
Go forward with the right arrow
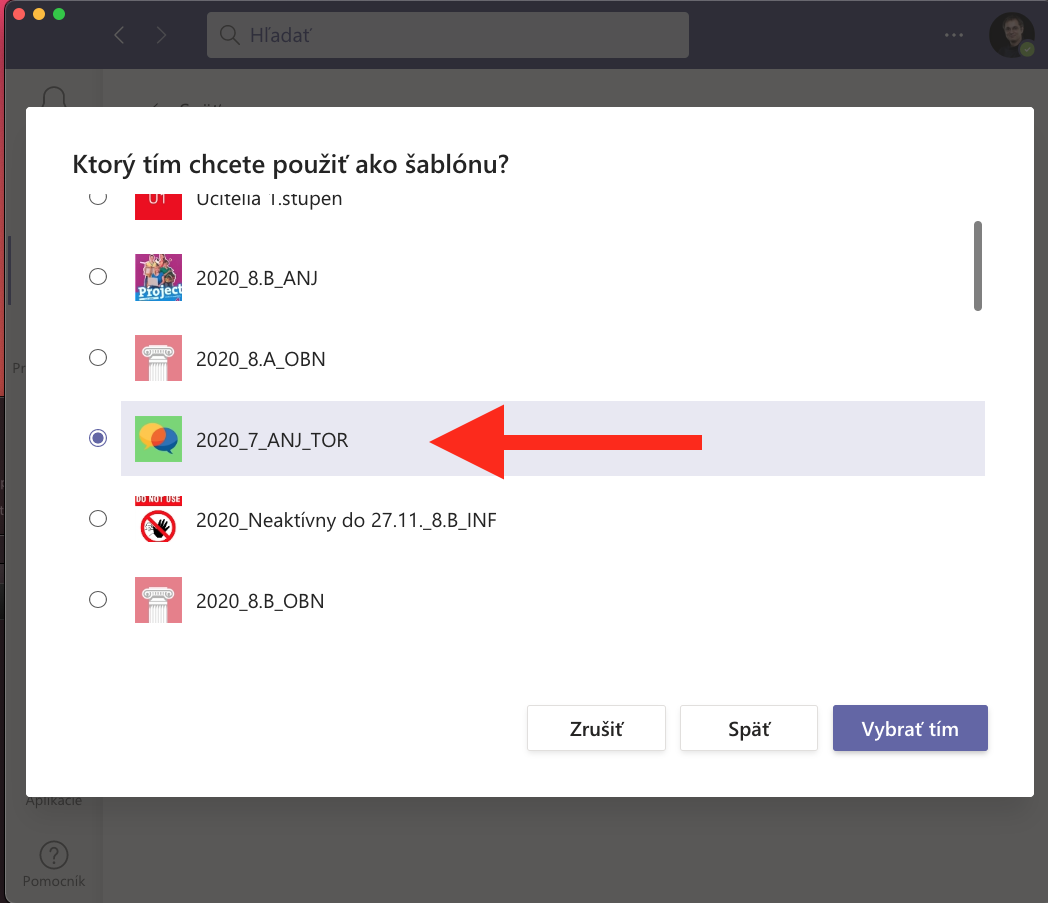162,36
